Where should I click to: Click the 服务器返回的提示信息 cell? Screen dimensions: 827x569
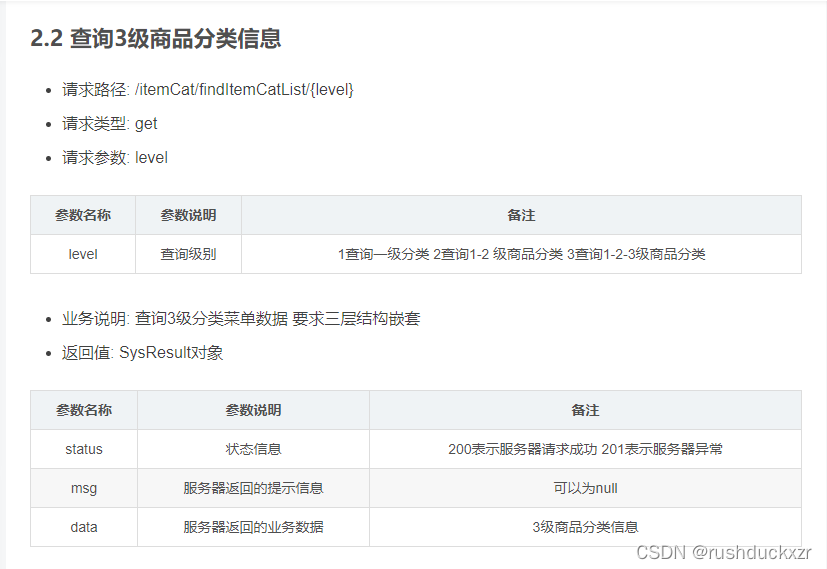[253, 488]
